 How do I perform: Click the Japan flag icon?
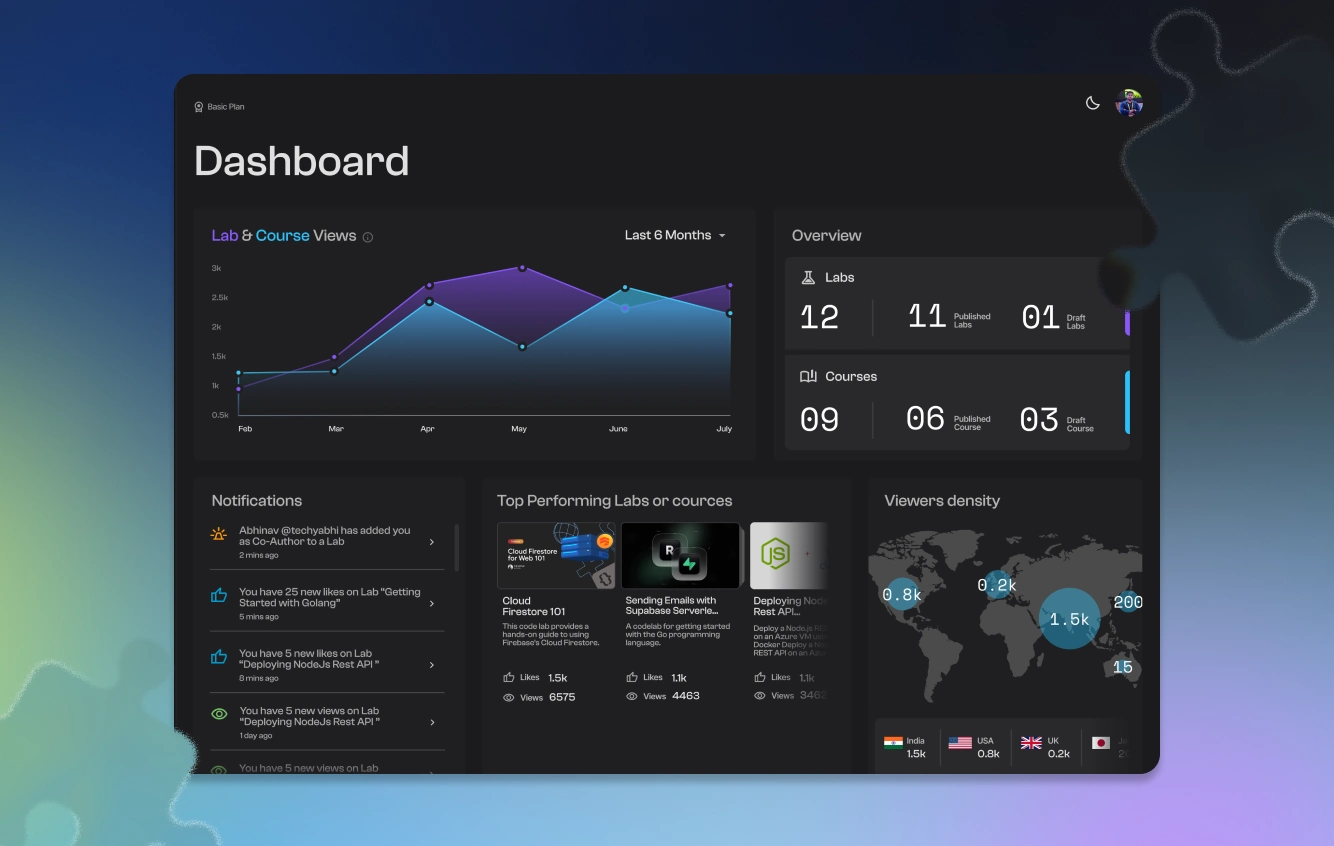pyautogui.click(x=1101, y=743)
